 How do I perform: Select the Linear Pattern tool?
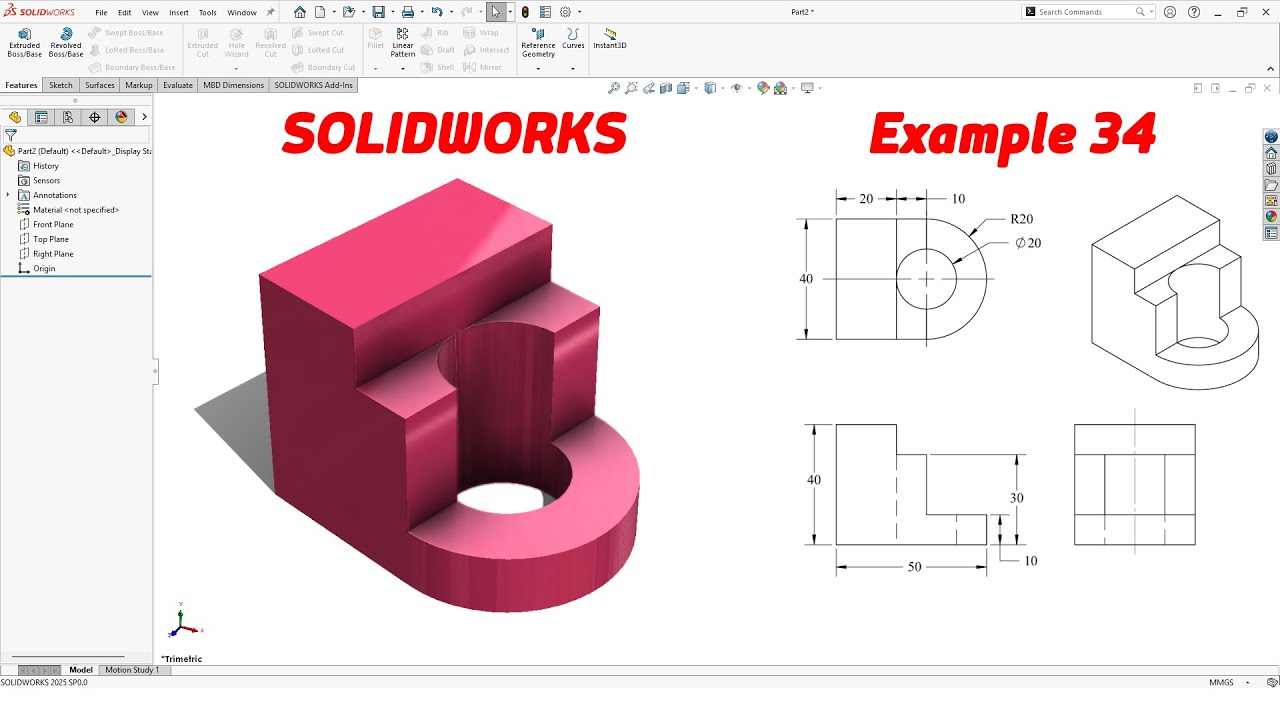pyautogui.click(x=403, y=42)
